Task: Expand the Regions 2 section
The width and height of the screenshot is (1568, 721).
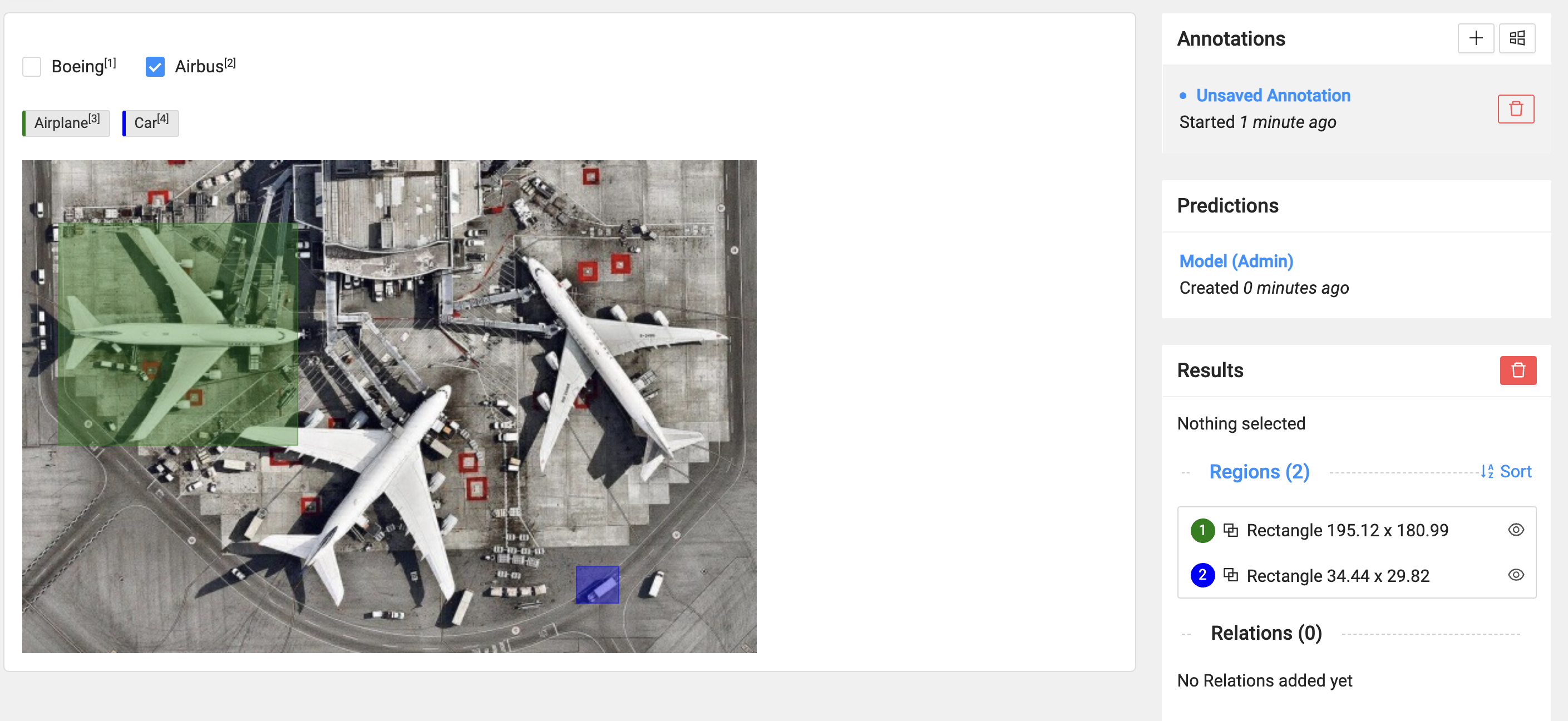Action: click(1258, 472)
